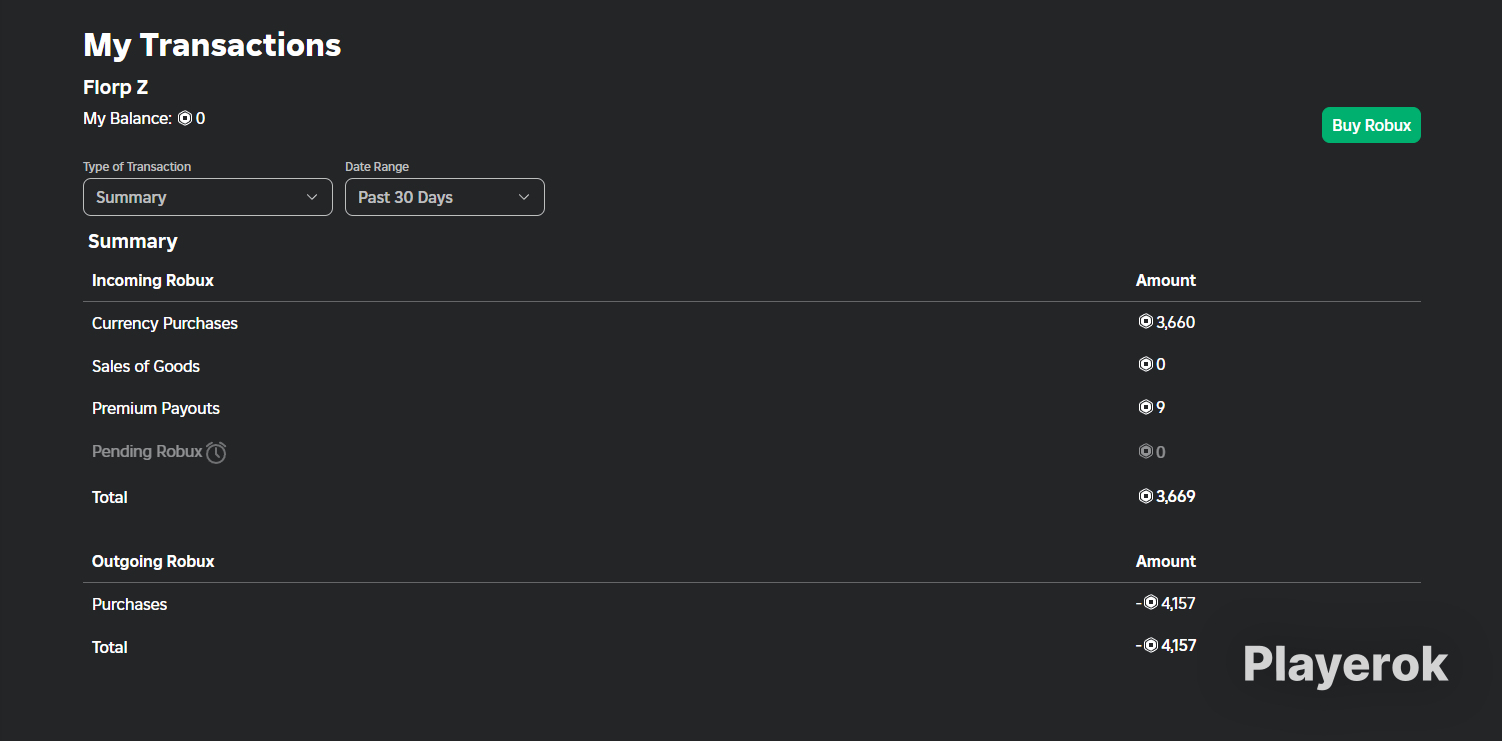
Task: Open the Date Range Past 30 Days dropdown
Action: (x=445, y=197)
